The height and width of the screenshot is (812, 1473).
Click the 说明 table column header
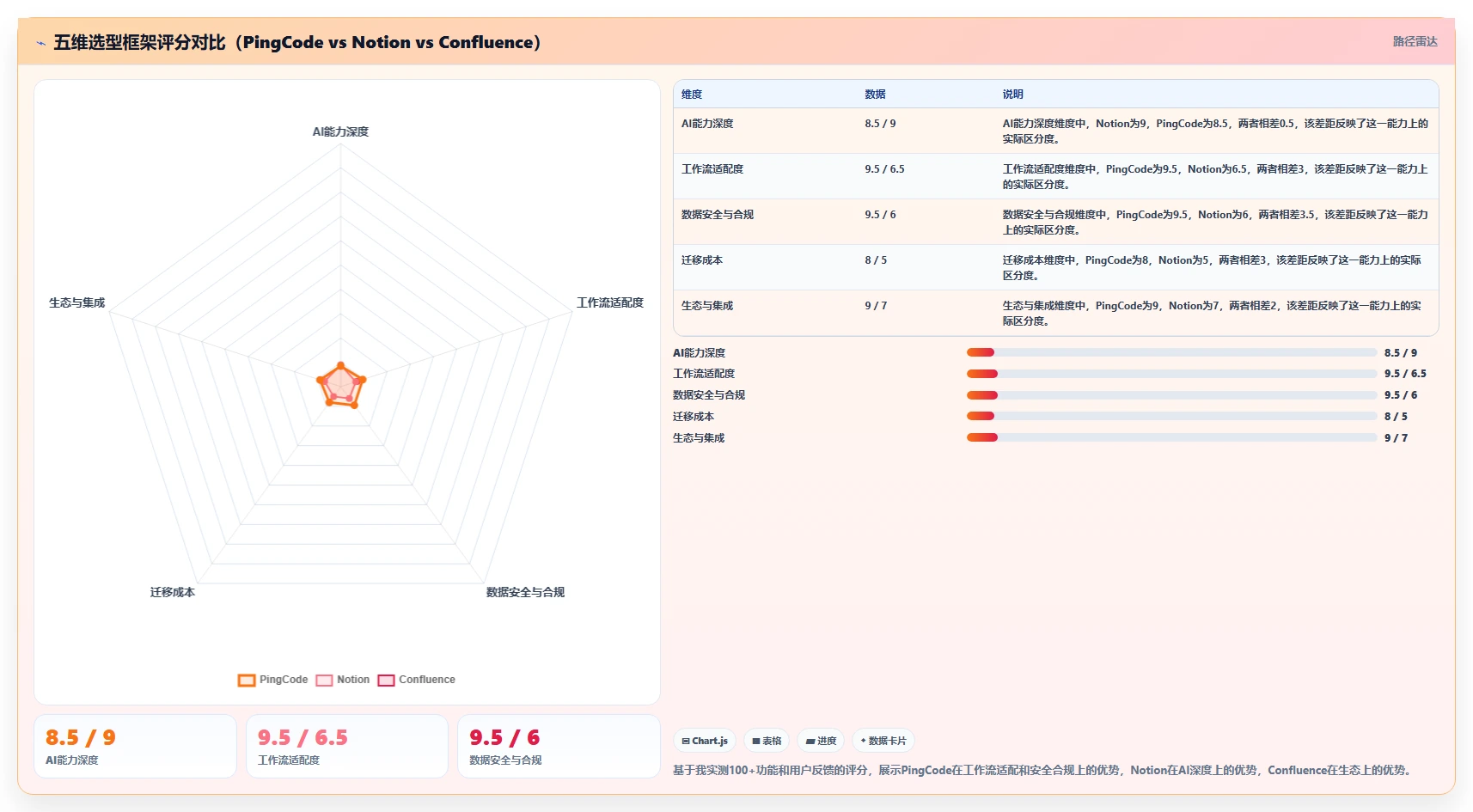[x=1012, y=95]
